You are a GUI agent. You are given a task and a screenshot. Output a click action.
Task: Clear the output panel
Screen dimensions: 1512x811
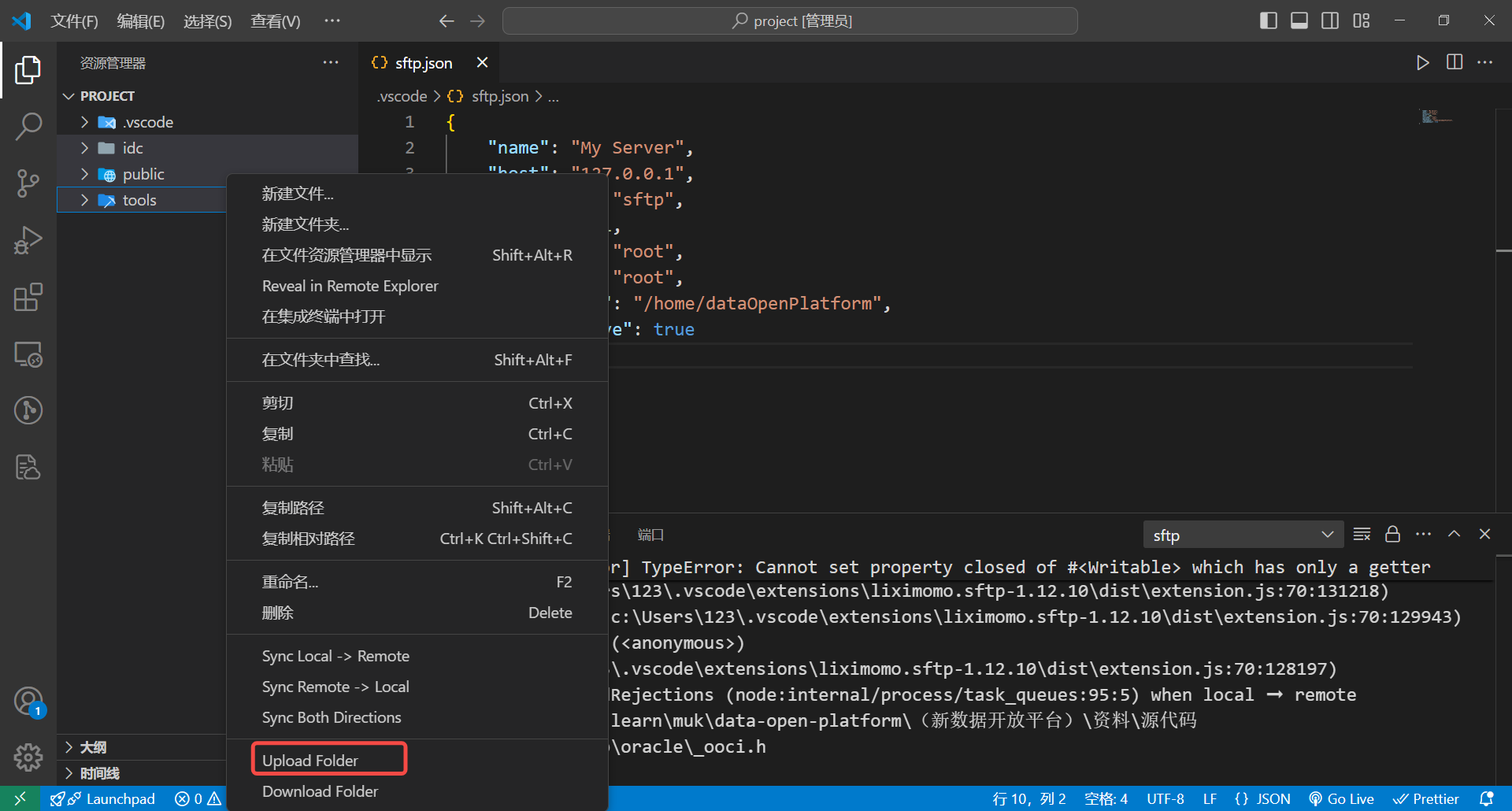point(1362,535)
